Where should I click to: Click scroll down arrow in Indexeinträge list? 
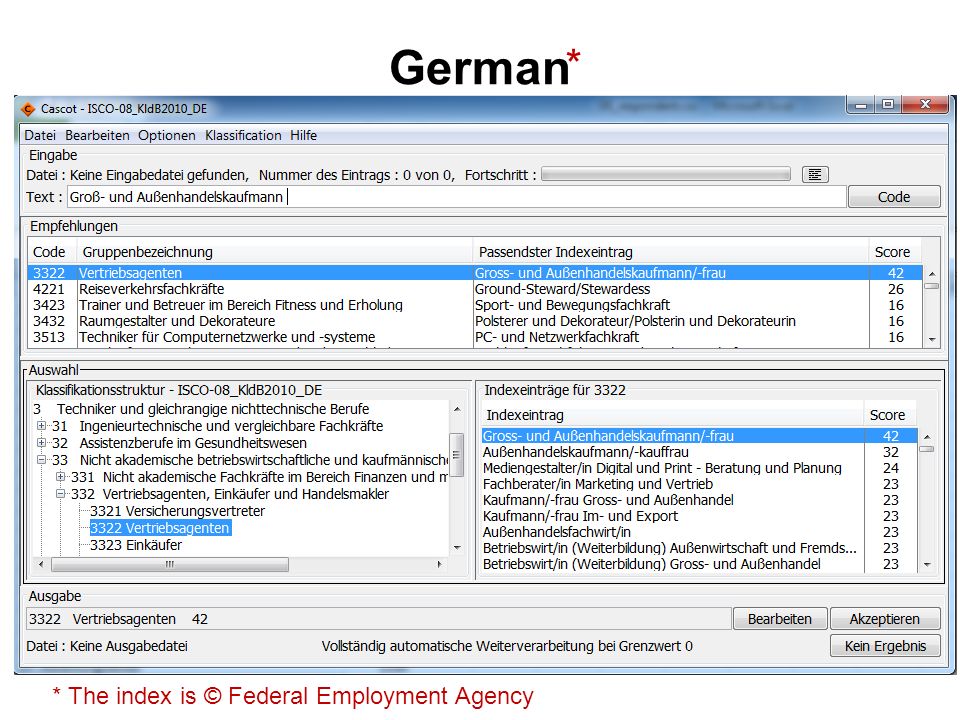click(927, 564)
